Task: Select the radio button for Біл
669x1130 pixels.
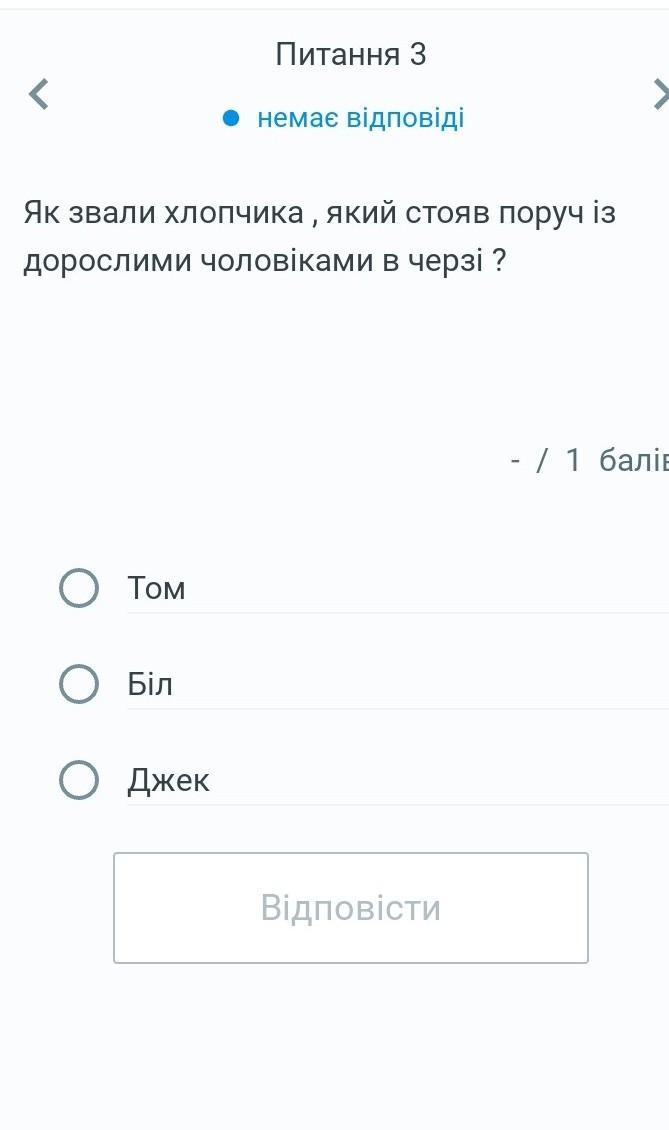Action: pos(79,684)
